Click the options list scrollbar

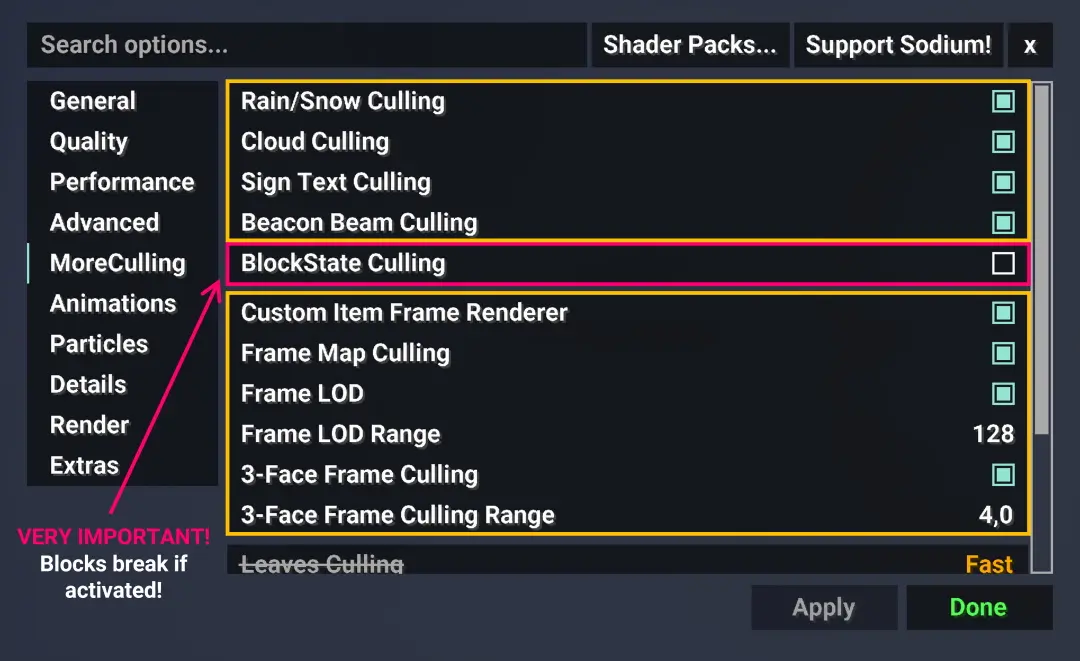pos(1042,259)
